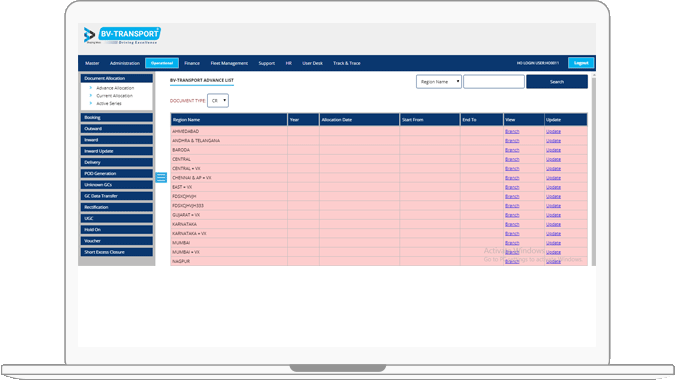Expand the Unknown GCs sidebar section
Screen dimensions: 675x380
pyautogui.click(x=117, y=185)
